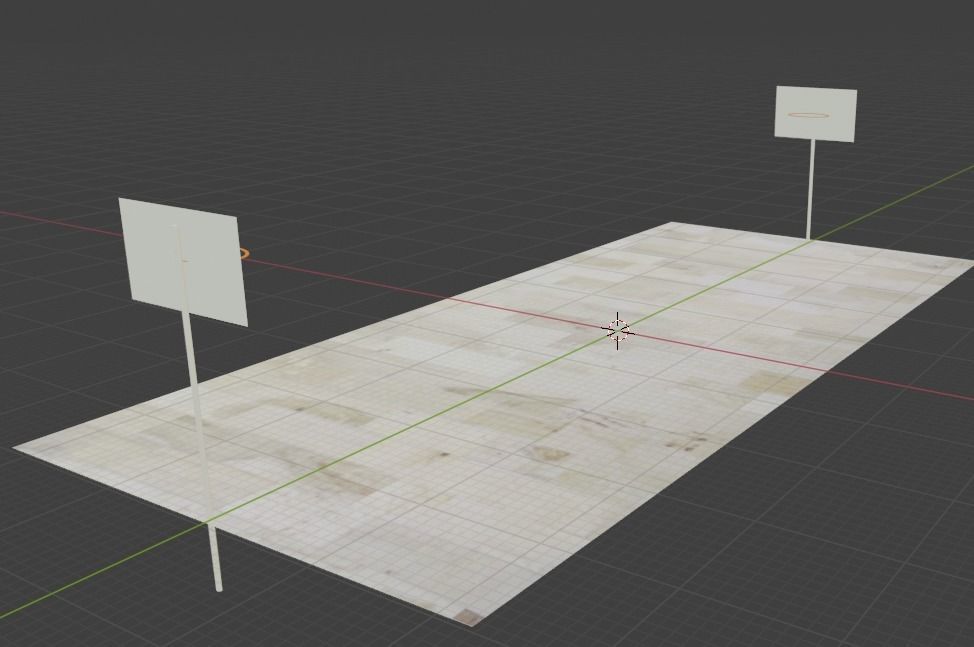This screenshot has height=647, width=974.
Task: Select the pole under the far backboard
Action: click(x=810, y=189)
